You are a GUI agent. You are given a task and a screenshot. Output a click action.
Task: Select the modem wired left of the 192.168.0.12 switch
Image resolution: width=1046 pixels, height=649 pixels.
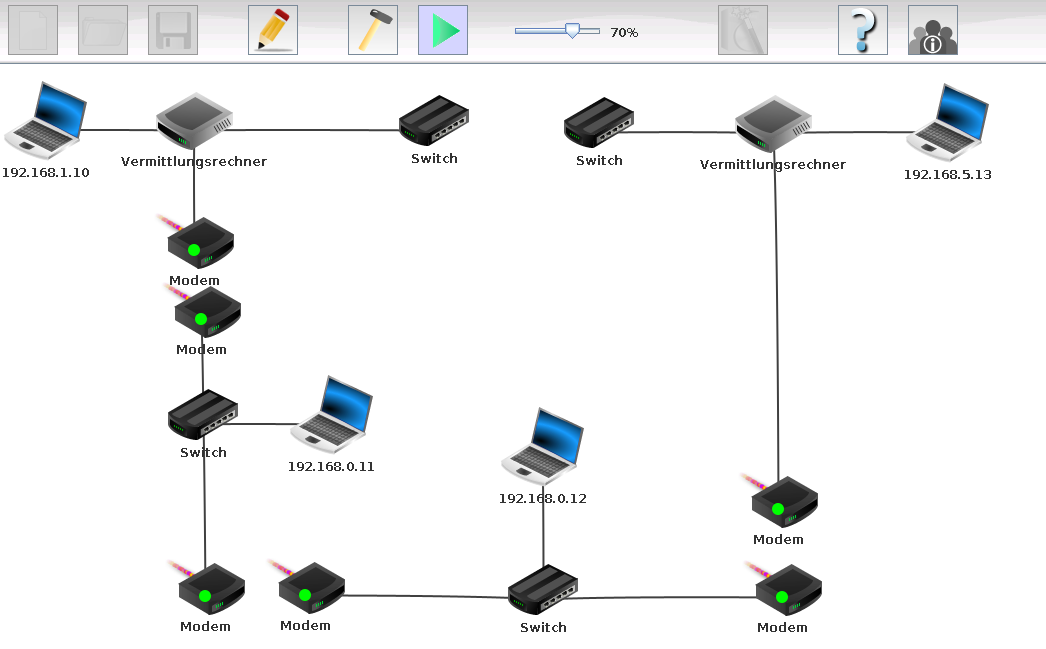[312, 588]
